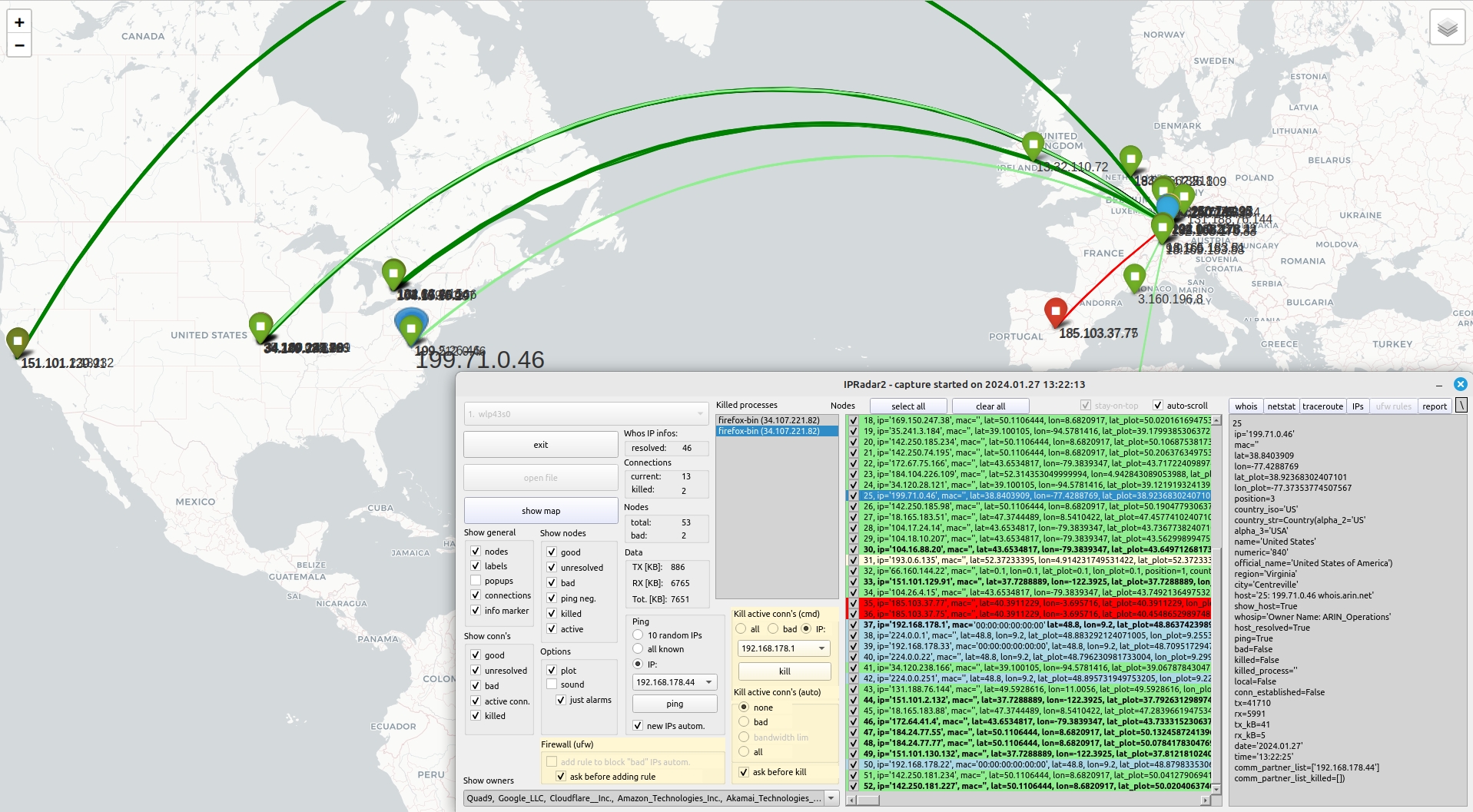Open the ufw rules tab
Image resolution: width=1473 pixels, height=812 pixels.
click(x=1393, y=406)
